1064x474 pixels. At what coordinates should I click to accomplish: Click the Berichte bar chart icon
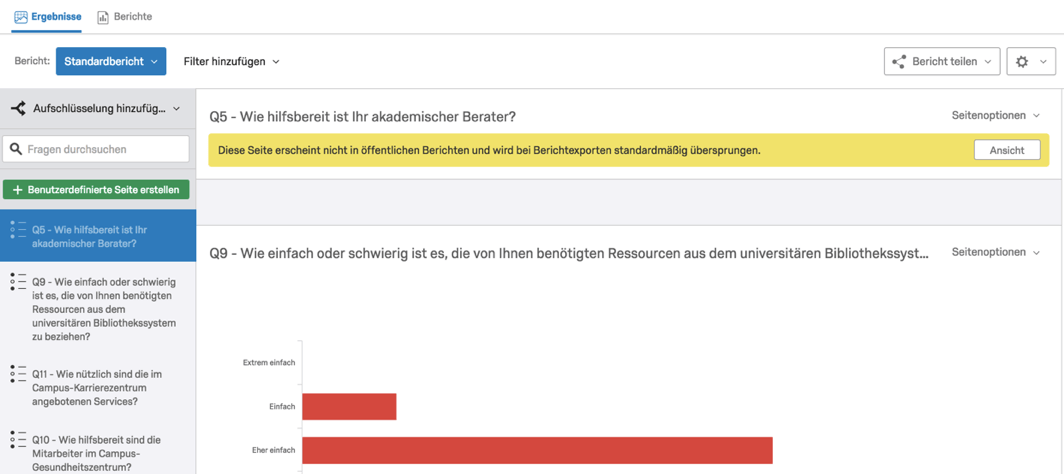103,17
